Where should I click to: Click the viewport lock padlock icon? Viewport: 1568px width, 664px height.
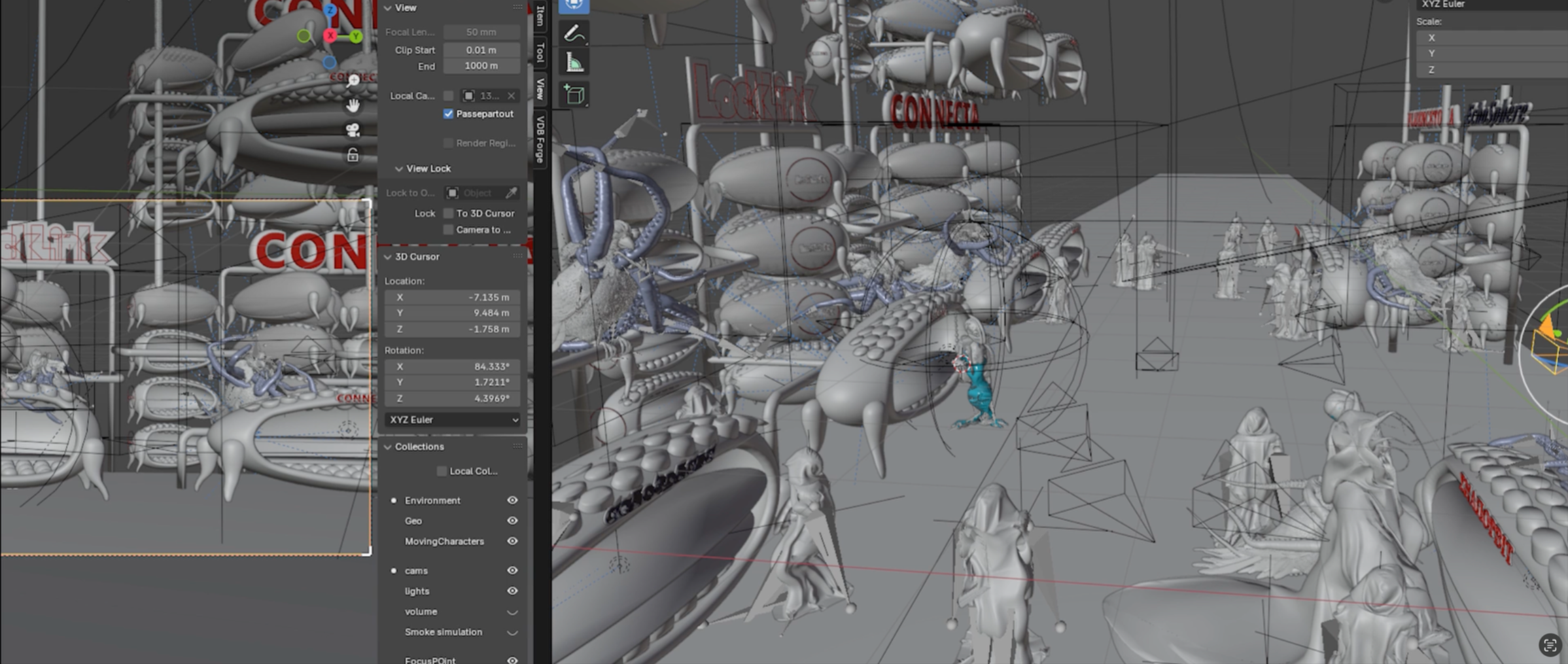[x=353, y=155]
